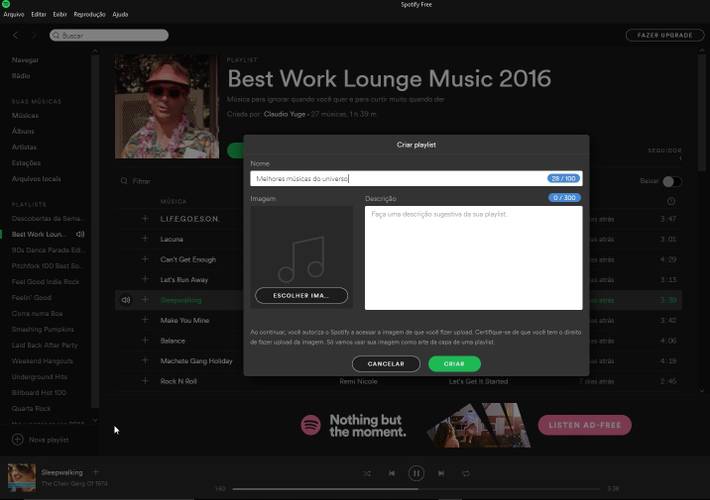Click speaker icon beside Best Work Loun playlist
The image size is (710, 500).
tap(80, 234)
